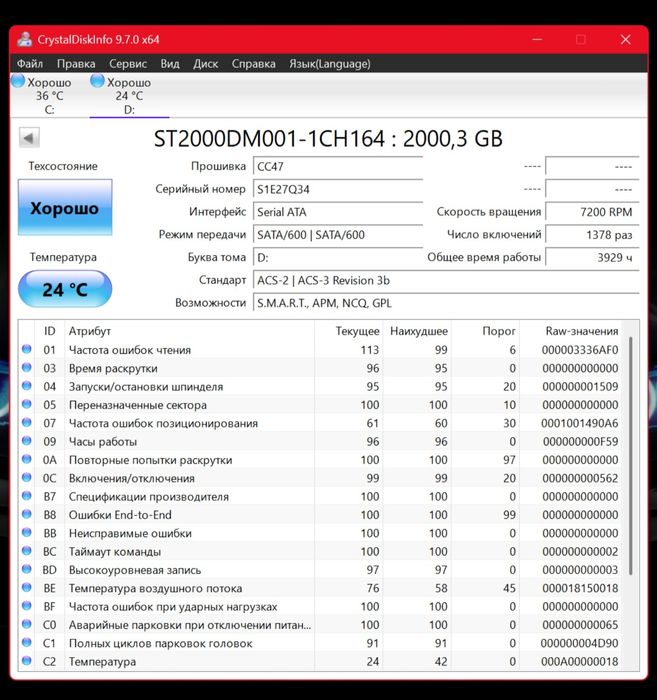
Task: Open the Вид menu
Action: click(170, 64)
